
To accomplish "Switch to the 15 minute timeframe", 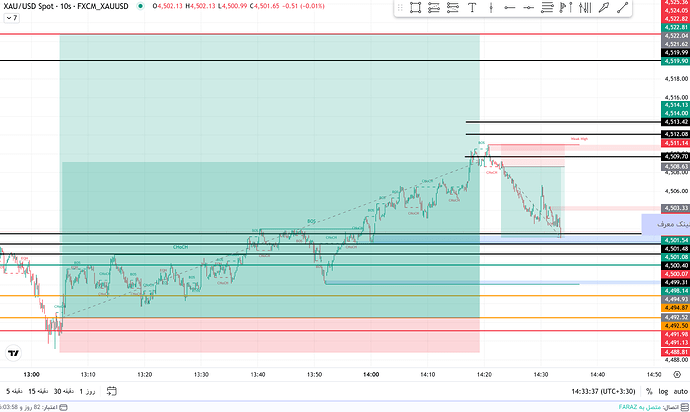I will coord(38,391).
